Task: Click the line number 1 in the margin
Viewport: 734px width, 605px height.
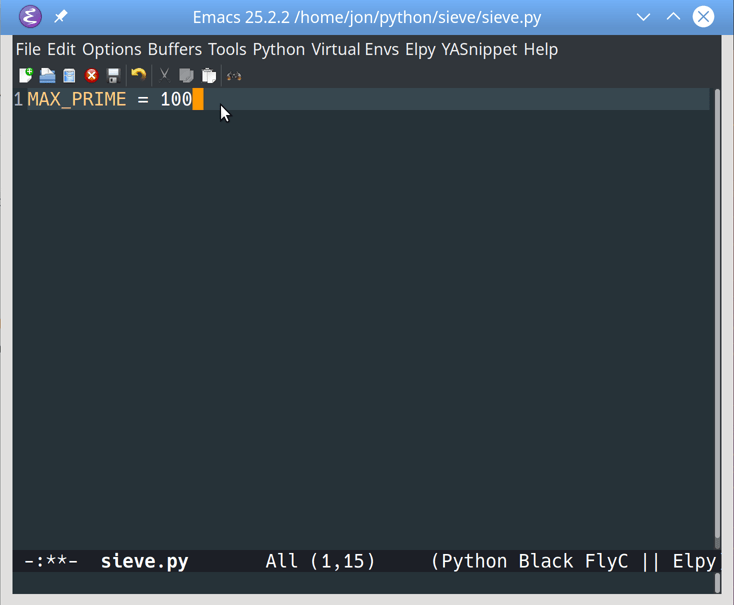Action: pyautogui.click(x=18, y=99)
